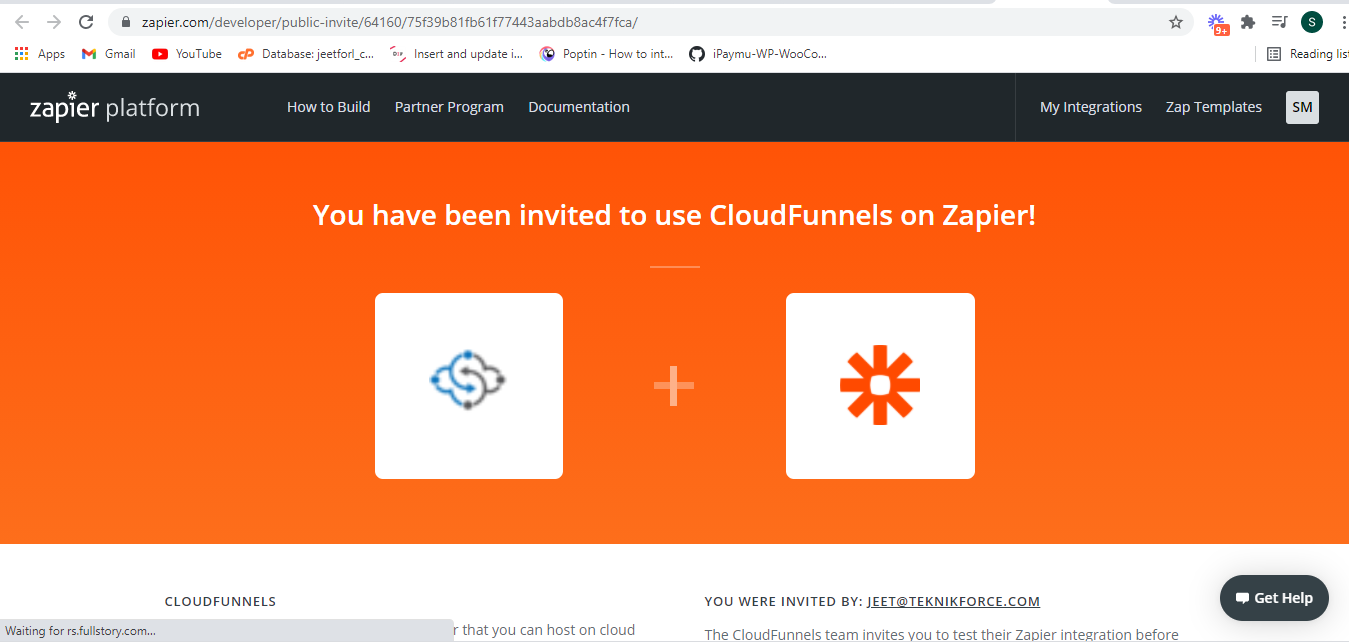Click the address bar URL field

point(650,22)
